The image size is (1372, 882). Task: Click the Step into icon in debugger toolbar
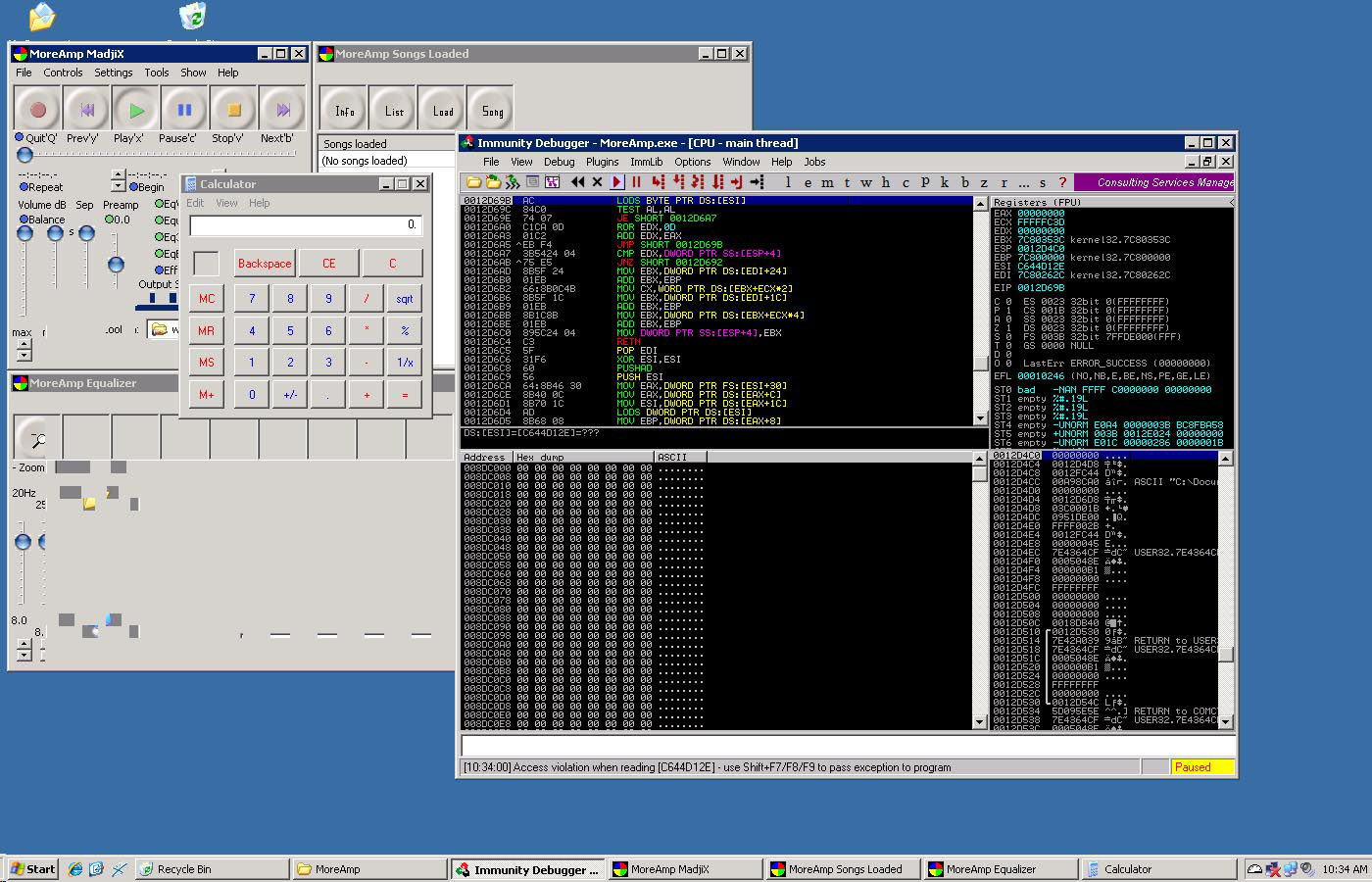(x=659, y=182)
